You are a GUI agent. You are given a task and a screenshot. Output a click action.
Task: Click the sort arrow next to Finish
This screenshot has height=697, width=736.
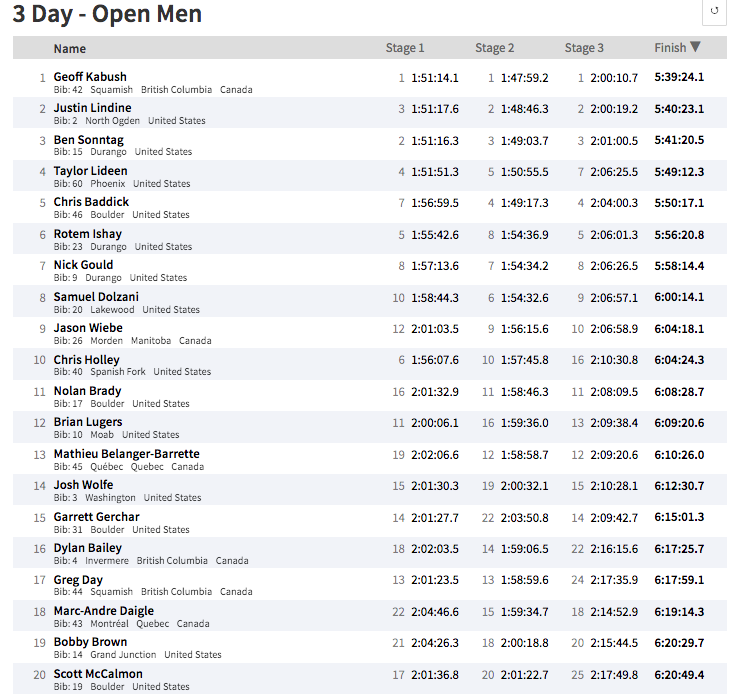(x=696, y=47)
